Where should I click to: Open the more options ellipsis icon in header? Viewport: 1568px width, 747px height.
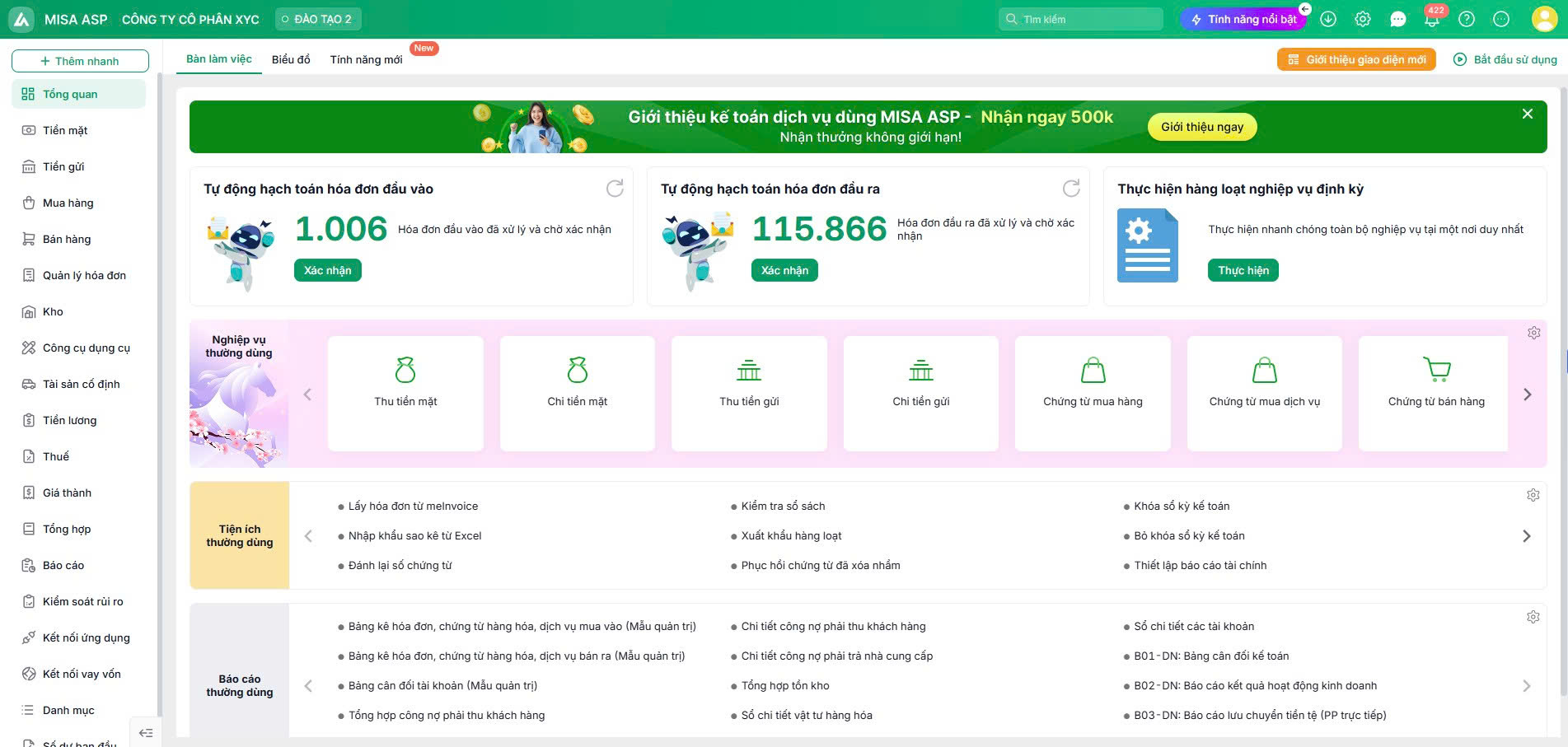[x=1501, y=19]
